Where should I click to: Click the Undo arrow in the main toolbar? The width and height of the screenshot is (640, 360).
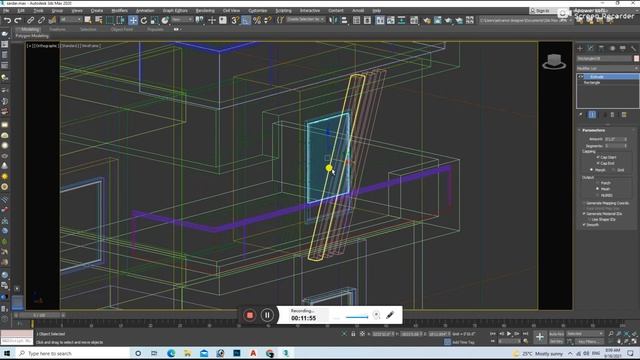tap(7, 20)
